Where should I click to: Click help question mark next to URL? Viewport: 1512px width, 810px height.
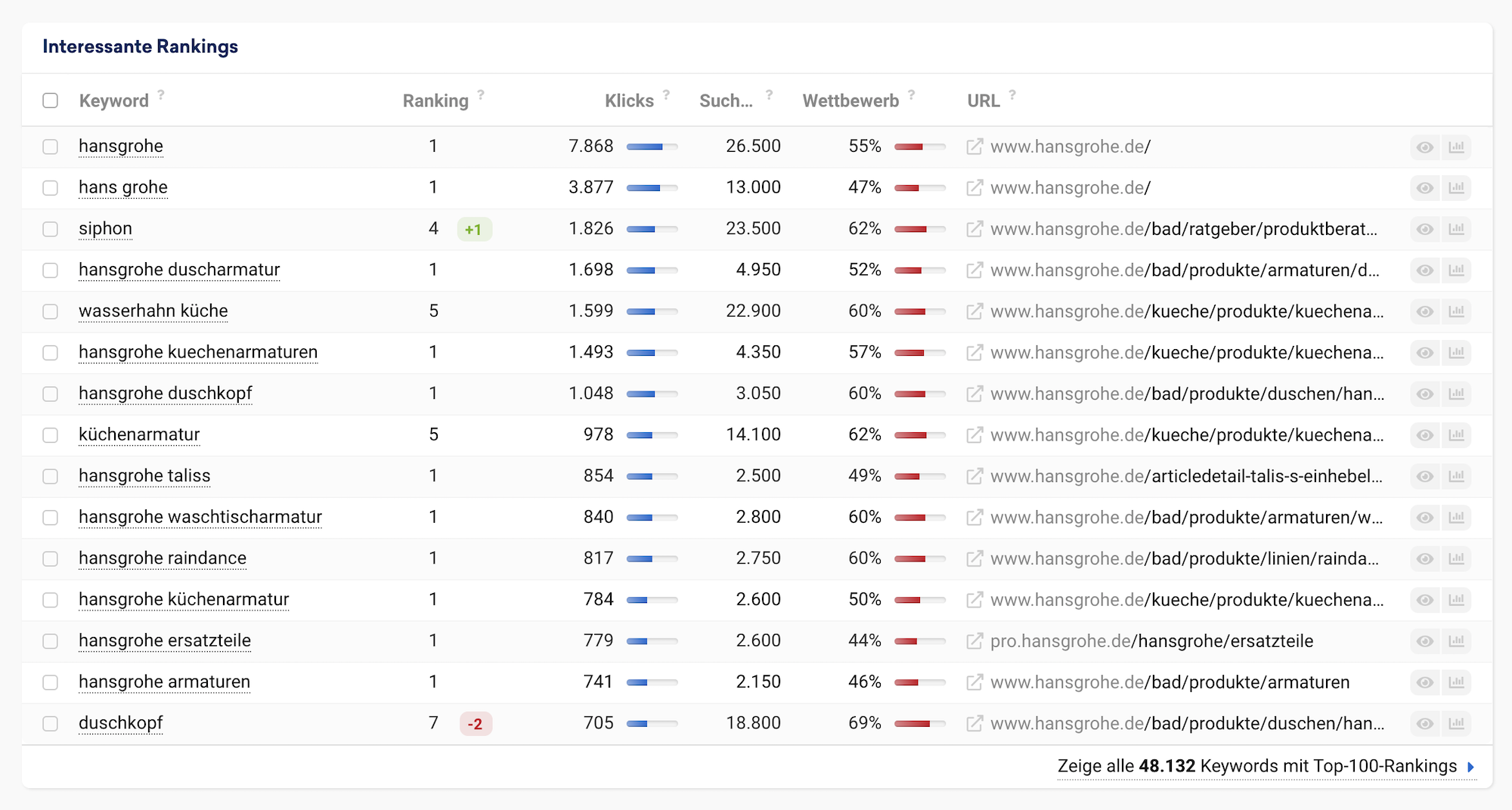pyautogui.click(x=1012, y=94)
